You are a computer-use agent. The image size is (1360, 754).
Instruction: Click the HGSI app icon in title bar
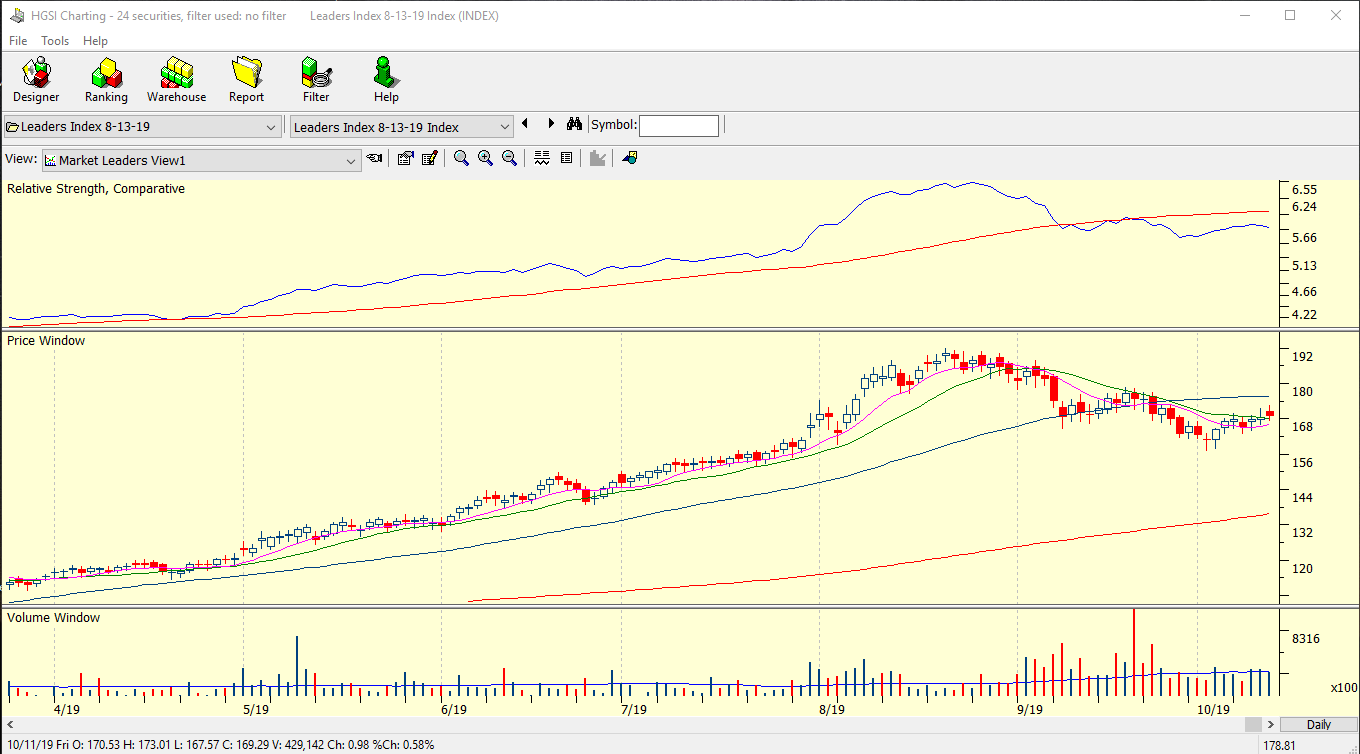tap(17, 16)
